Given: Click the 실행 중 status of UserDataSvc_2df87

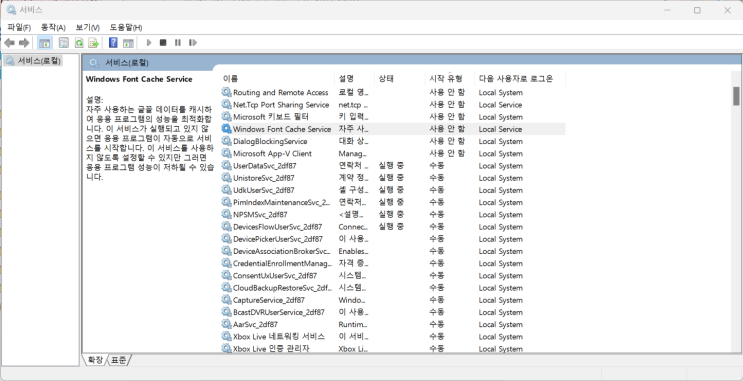Looking at the screenshot, I should tap(391, 165).
